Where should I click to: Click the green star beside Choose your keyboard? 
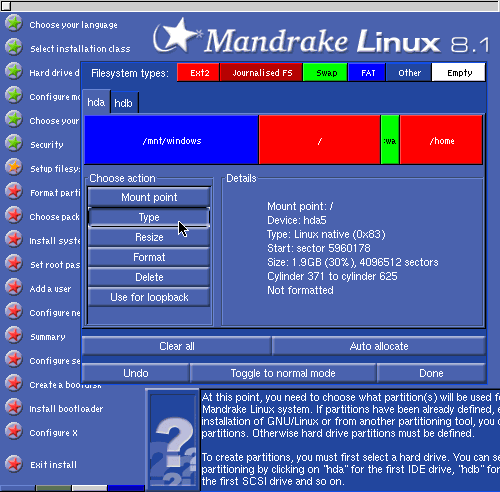click(14, 119)
